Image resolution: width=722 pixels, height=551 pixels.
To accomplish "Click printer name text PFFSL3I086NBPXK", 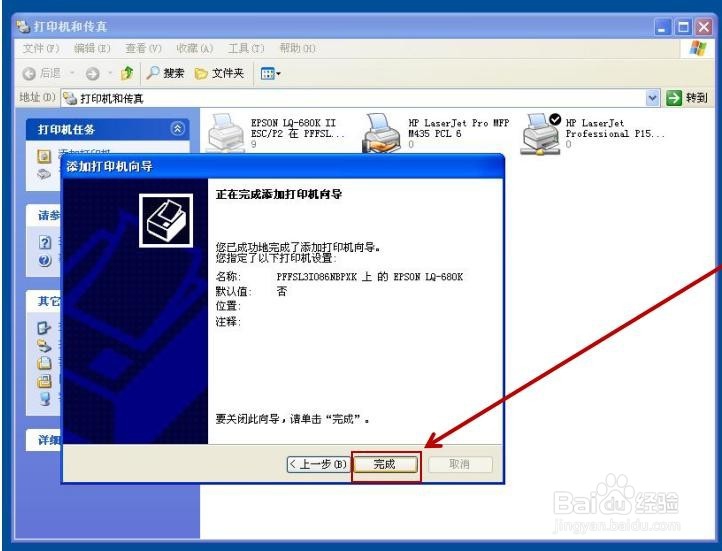I will (x=316, y=277).
